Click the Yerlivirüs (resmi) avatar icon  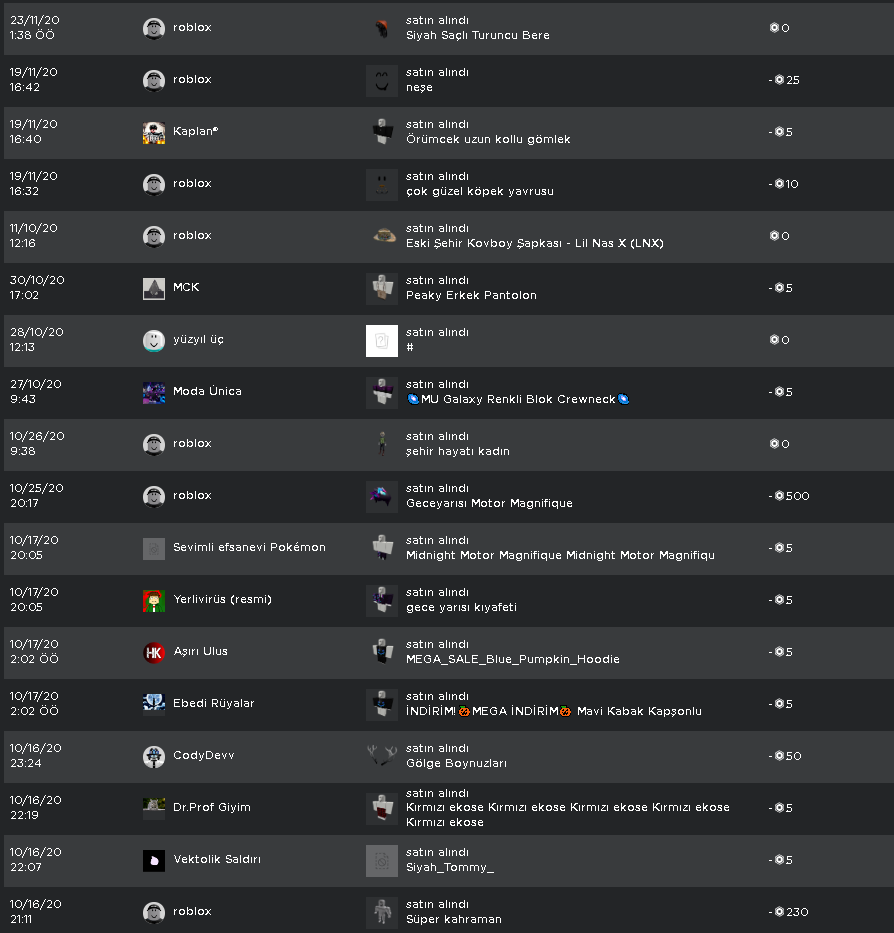(x=154, y=600)
